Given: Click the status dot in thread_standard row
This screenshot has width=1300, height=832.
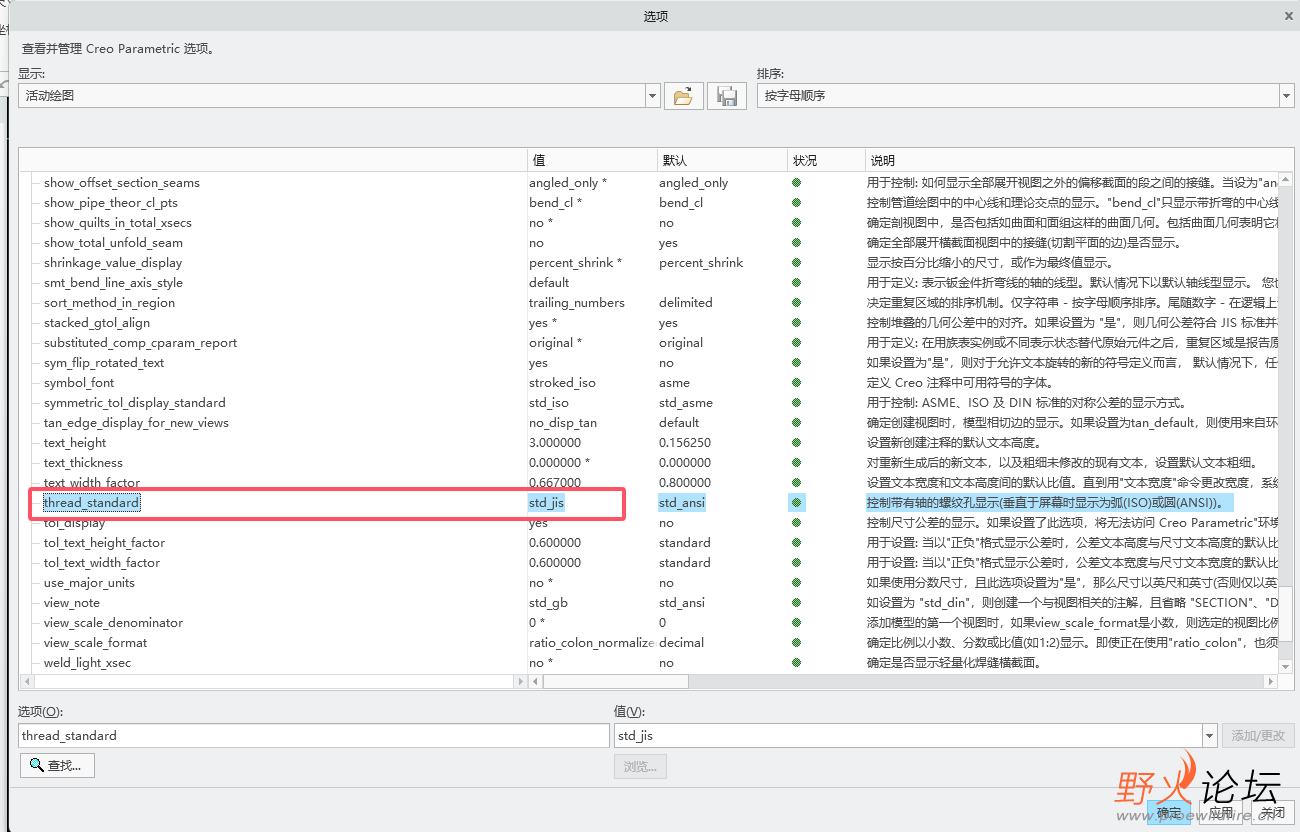Looking at the screenshot, I should pos(797,503).
